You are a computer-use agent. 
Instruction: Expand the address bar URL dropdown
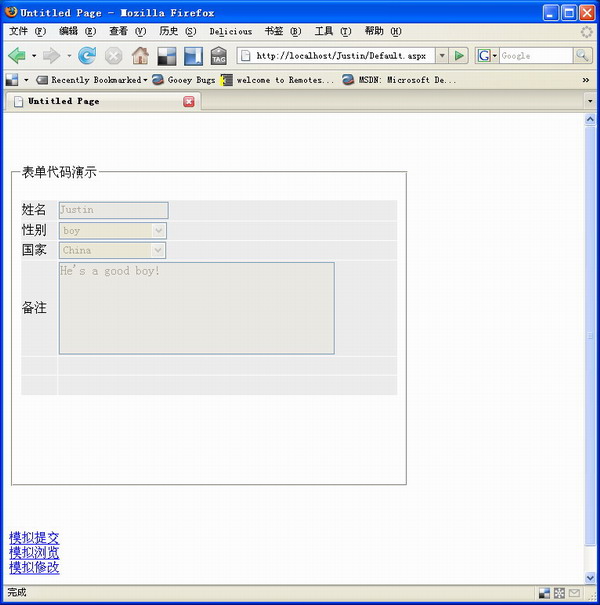442,56
